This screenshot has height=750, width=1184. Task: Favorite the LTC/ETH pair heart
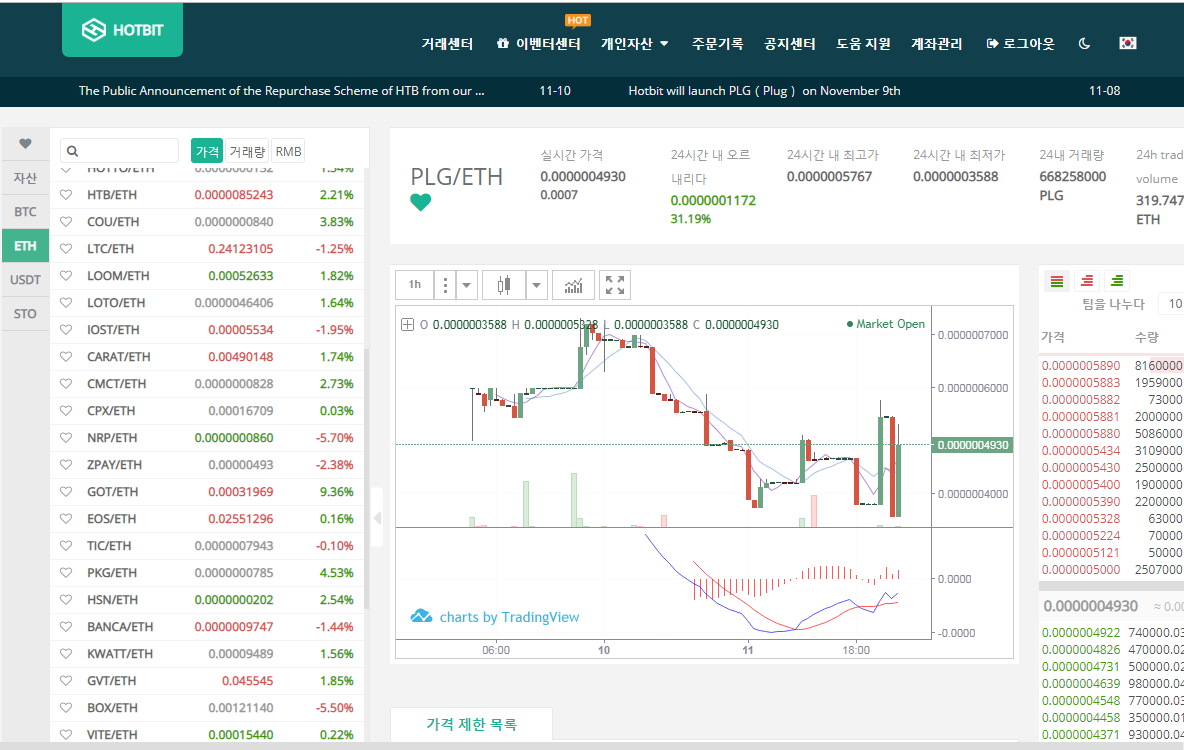pyautogui.click(x=66, y=248)
